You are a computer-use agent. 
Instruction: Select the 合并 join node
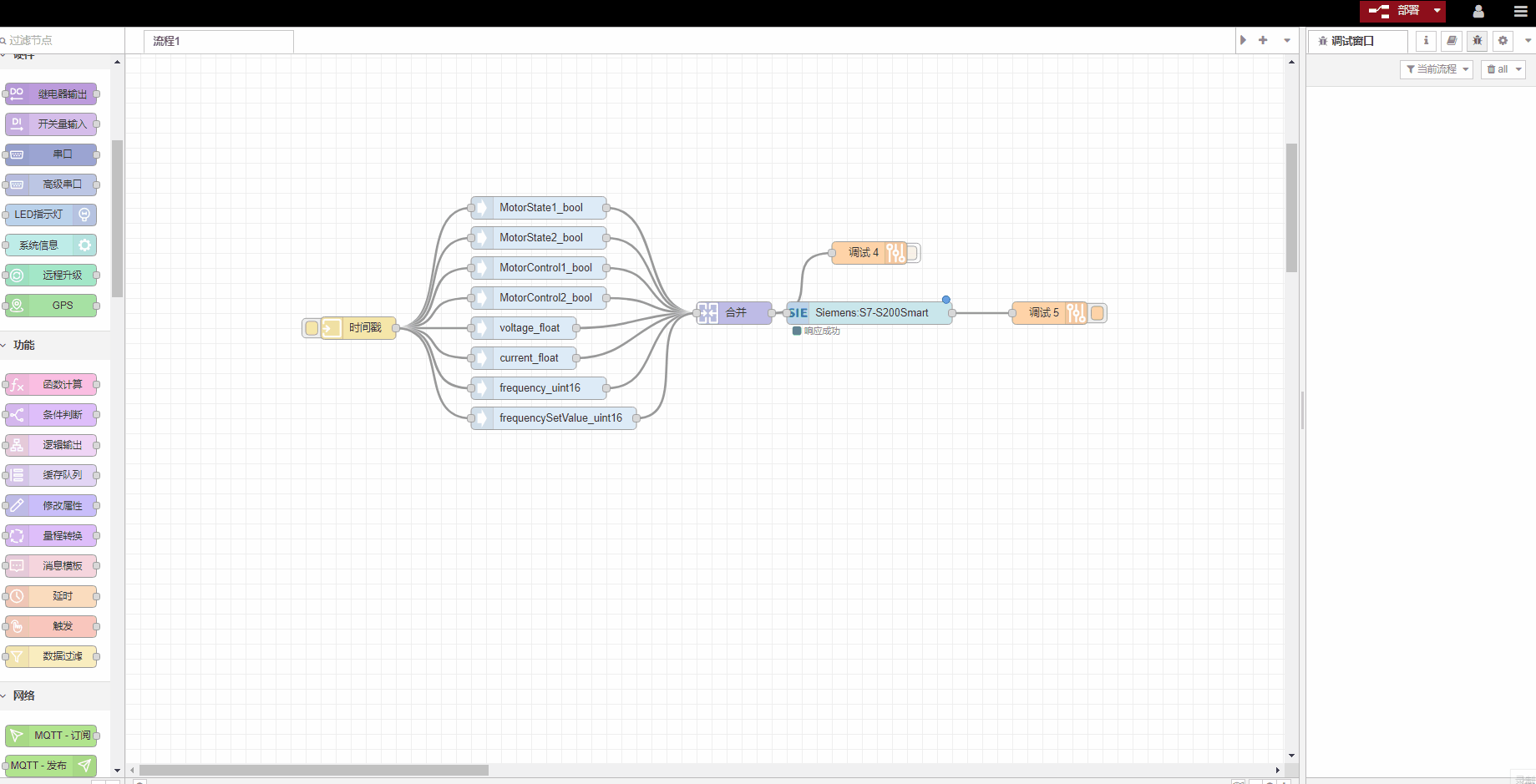(x=734, y=313)
